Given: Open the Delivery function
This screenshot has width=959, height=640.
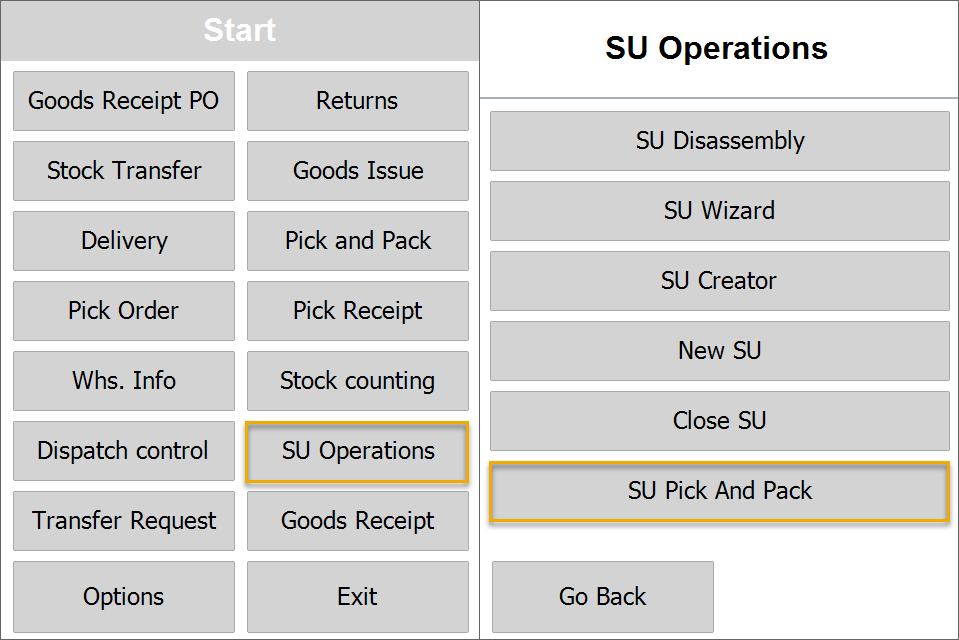Looking at the screenshot, I should [123, 241].
